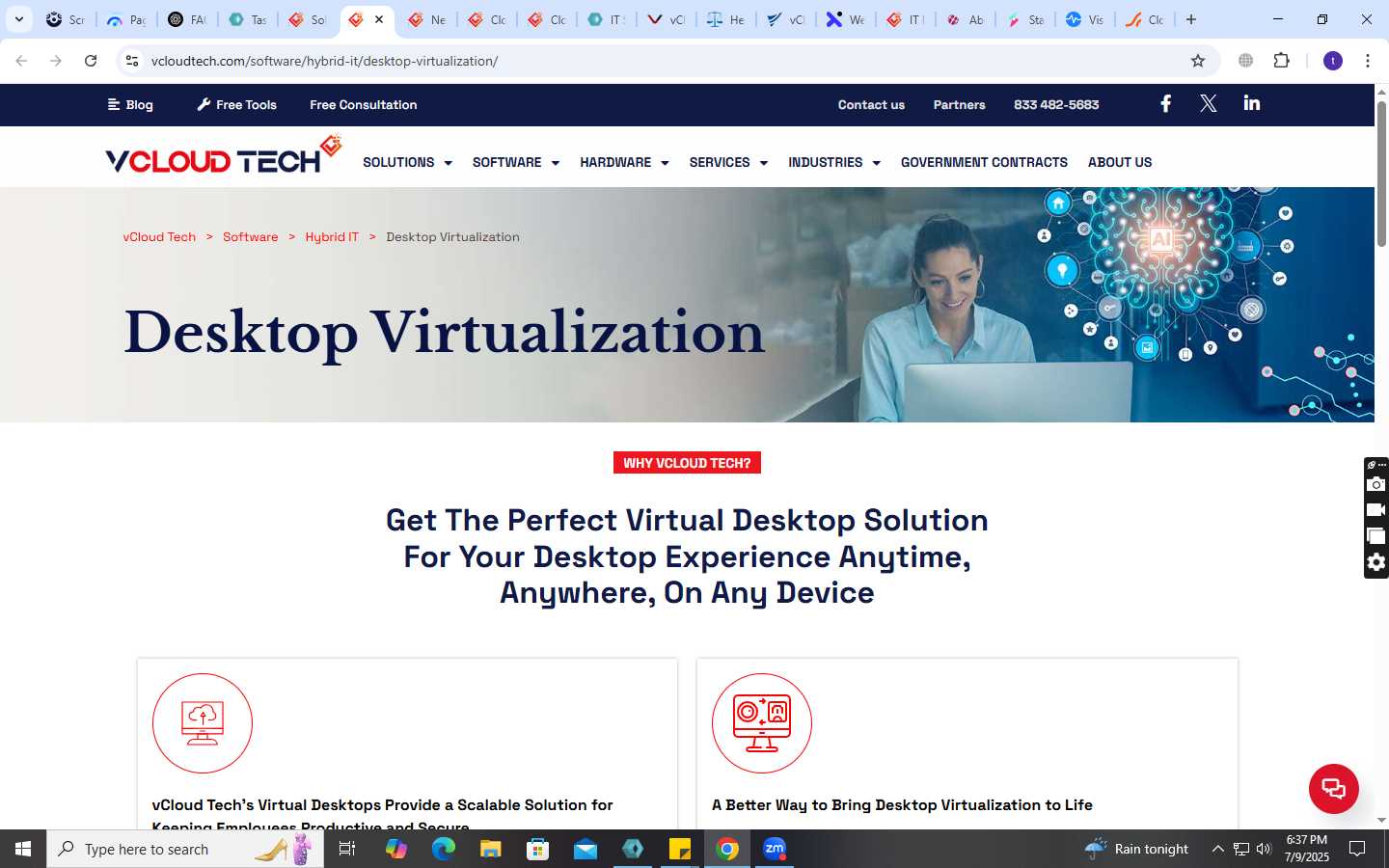Click Partners link

959,104
